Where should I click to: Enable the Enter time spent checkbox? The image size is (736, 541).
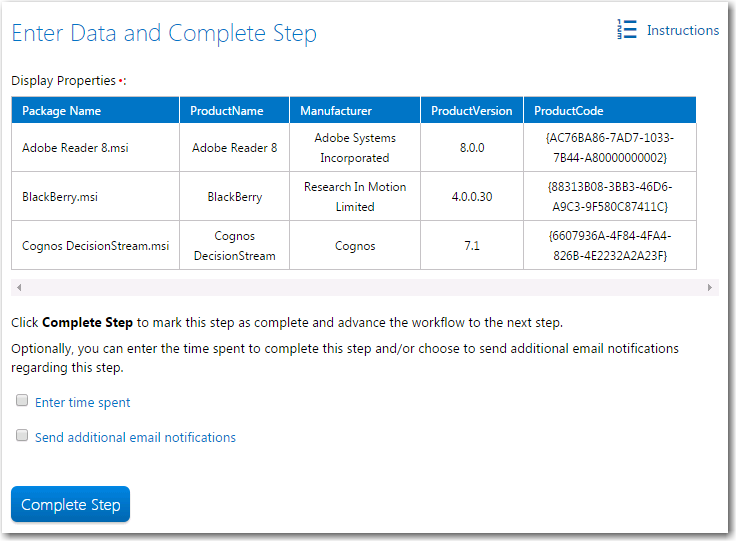click(22, 400)
